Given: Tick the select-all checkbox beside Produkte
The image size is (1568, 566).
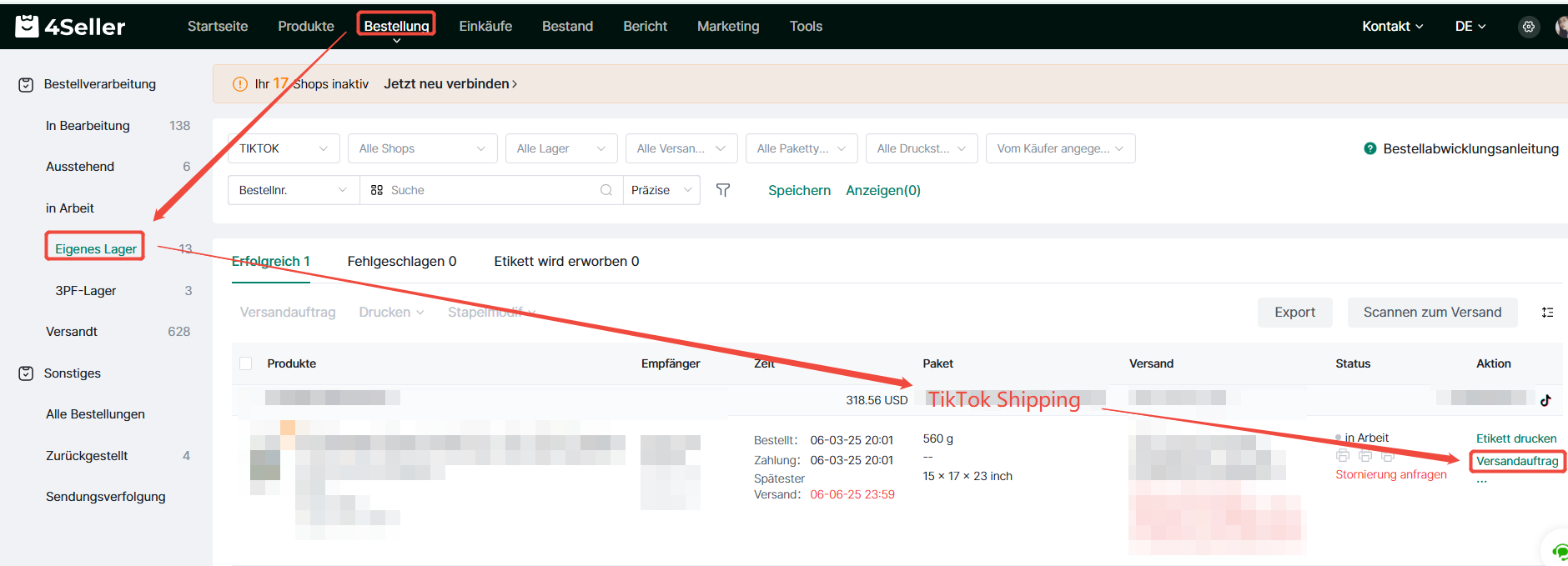Looking at the screenshot, I should [x=246, y=363].
